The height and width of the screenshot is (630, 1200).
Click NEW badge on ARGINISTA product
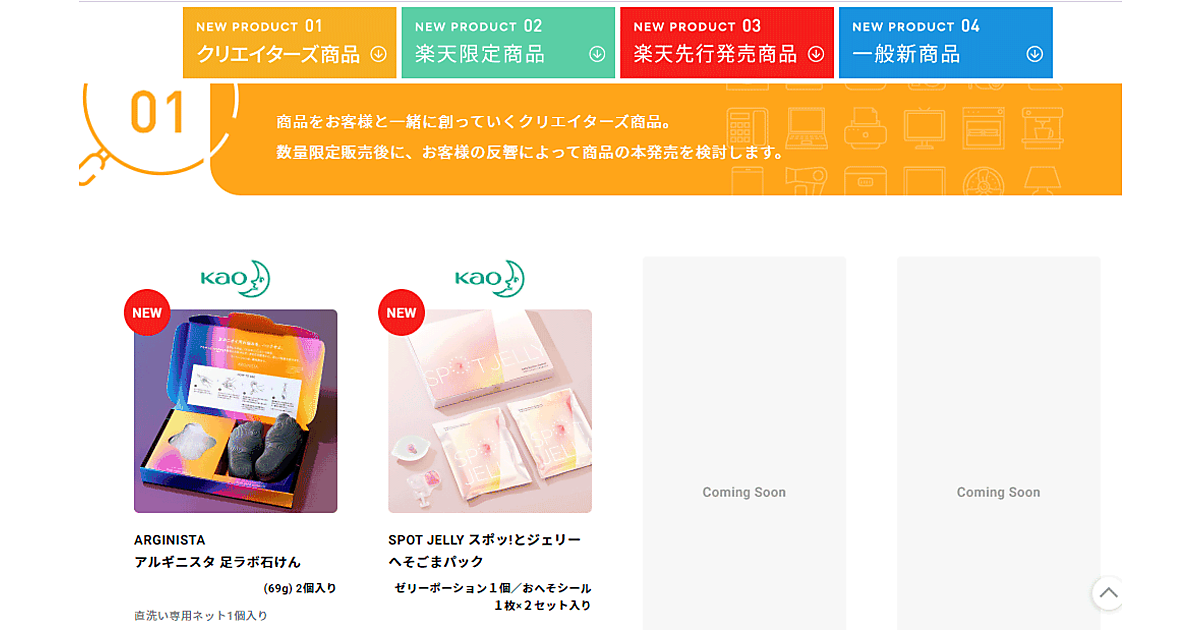[x=147, y=313]
